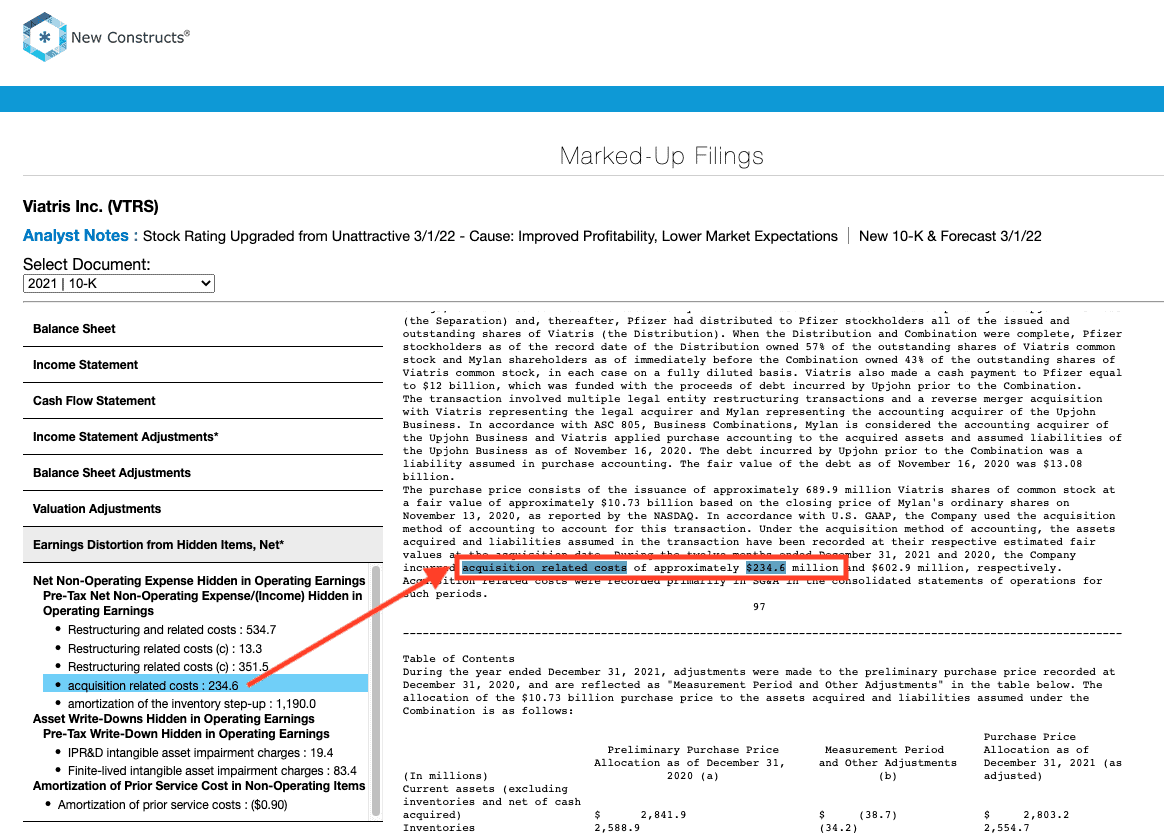Image resolution: width=1164 pixels, height=833 pixels.
Task: Select Restructuring related costs (c) : 351.5
Action: pos(168,667)
